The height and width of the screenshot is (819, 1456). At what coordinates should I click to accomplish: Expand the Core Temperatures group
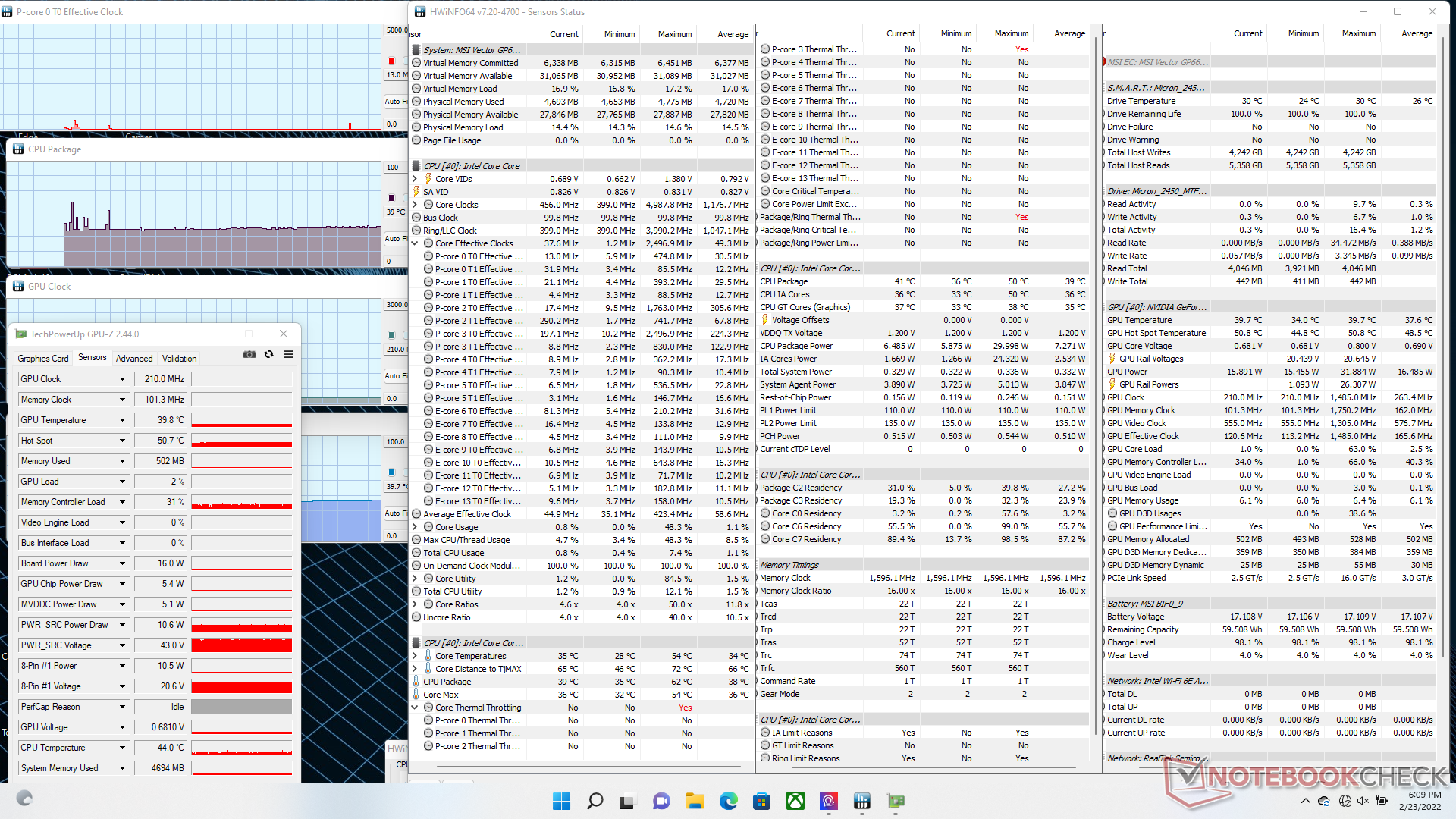point(415,656)
